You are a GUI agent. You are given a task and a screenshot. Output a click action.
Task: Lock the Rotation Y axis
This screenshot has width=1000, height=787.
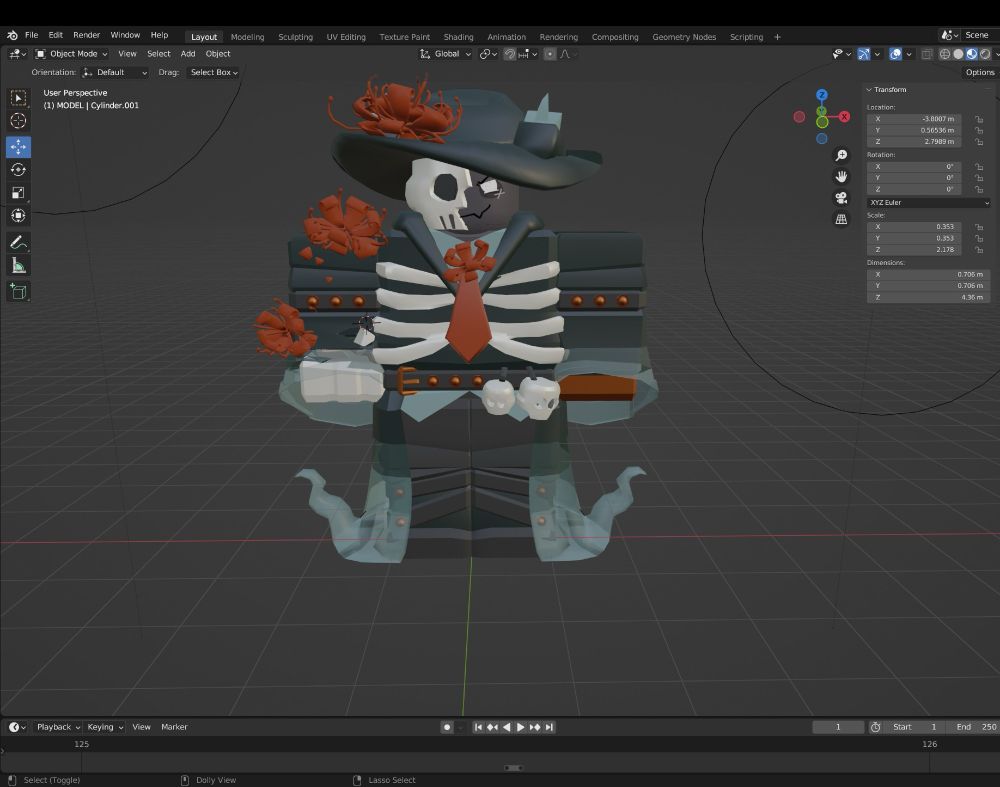click(x=979, y=179)
